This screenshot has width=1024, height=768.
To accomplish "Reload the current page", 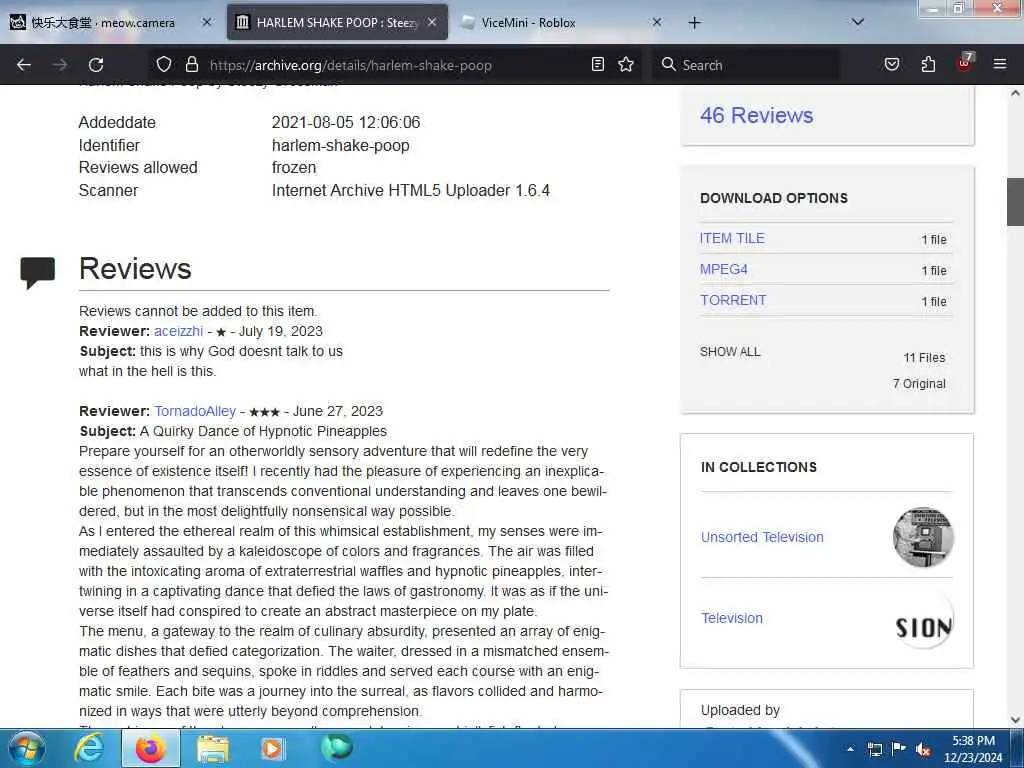I will (x=96, y=65).
